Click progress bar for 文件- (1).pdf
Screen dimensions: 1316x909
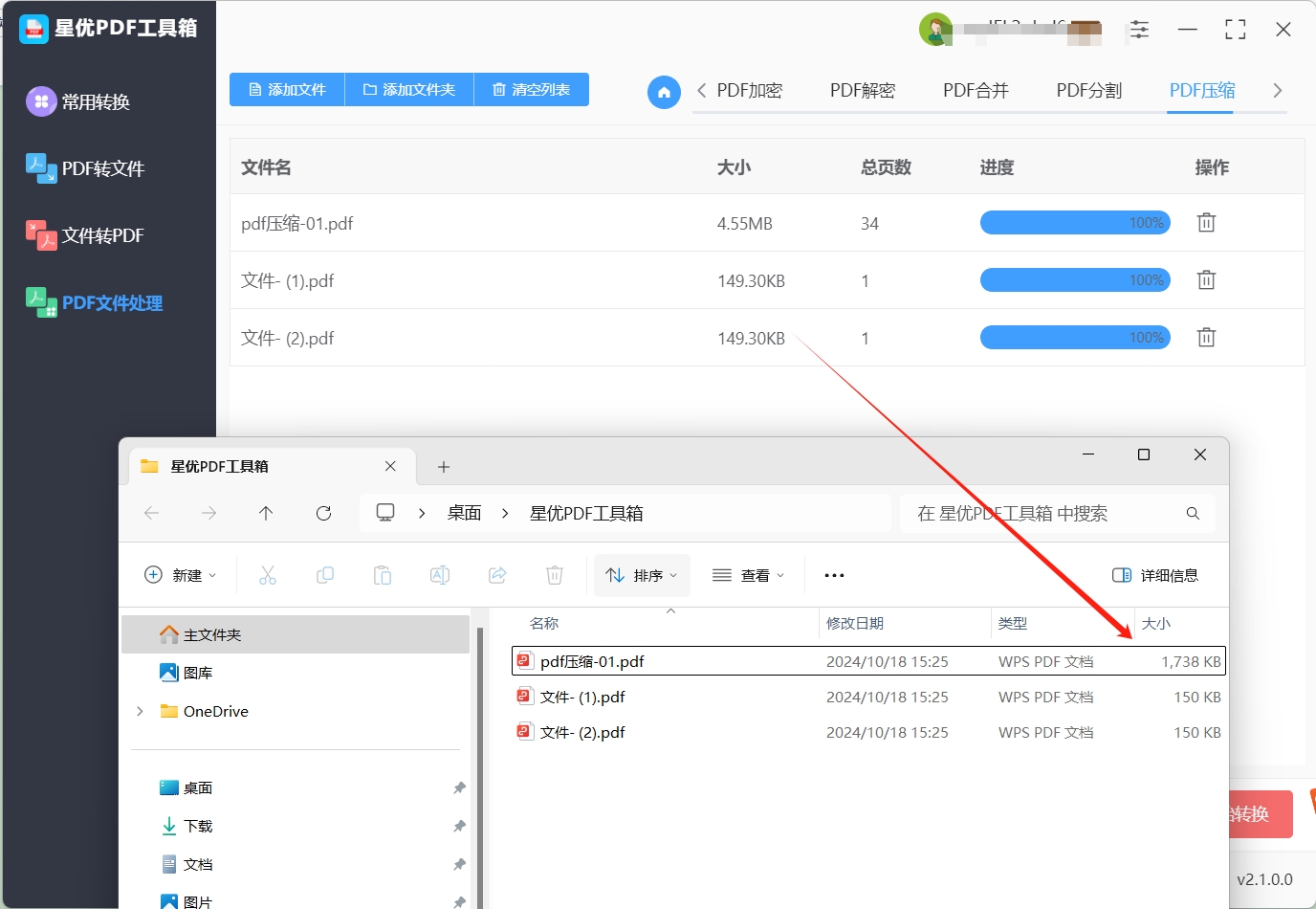1075,280
